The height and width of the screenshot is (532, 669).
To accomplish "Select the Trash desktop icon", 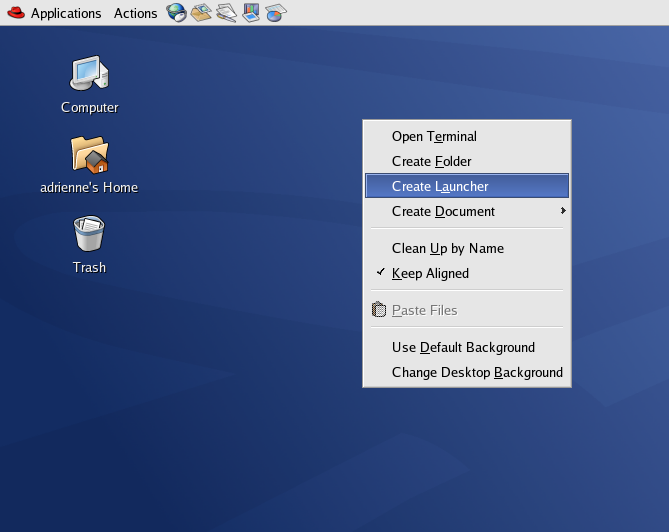I will click(x=89, y=234).
